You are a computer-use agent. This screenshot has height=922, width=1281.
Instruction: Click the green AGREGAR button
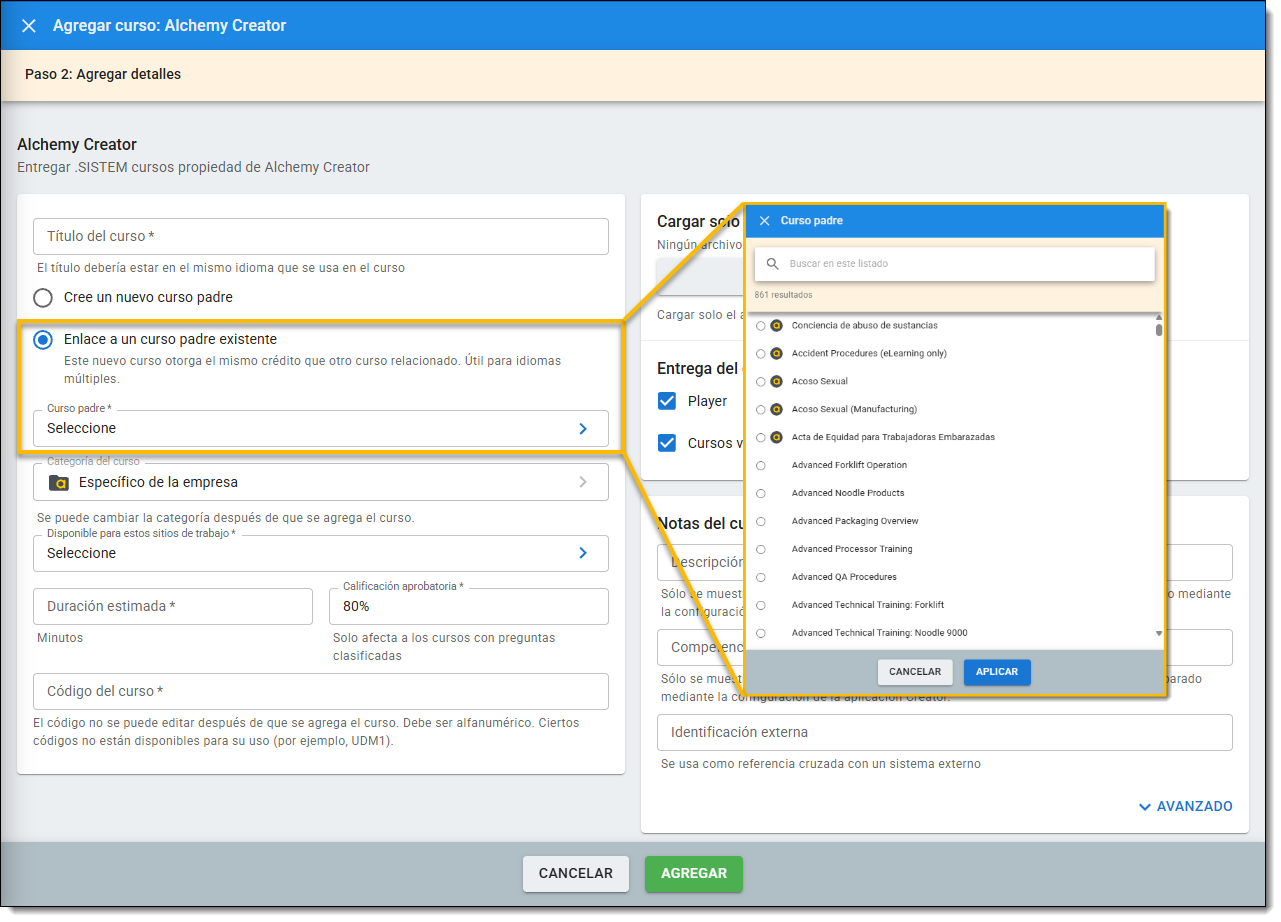point(693,874)
